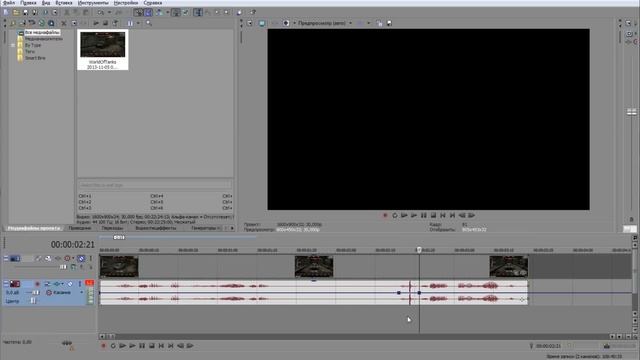The width and height of the screenshot is (640, 360).
Task: Click in the media search field
Action: [155, 185]
